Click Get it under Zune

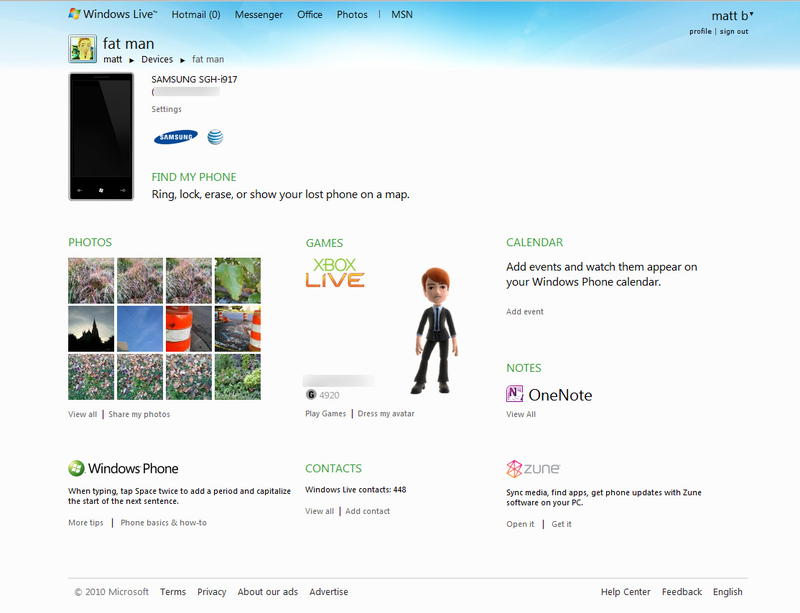[561, 524]
